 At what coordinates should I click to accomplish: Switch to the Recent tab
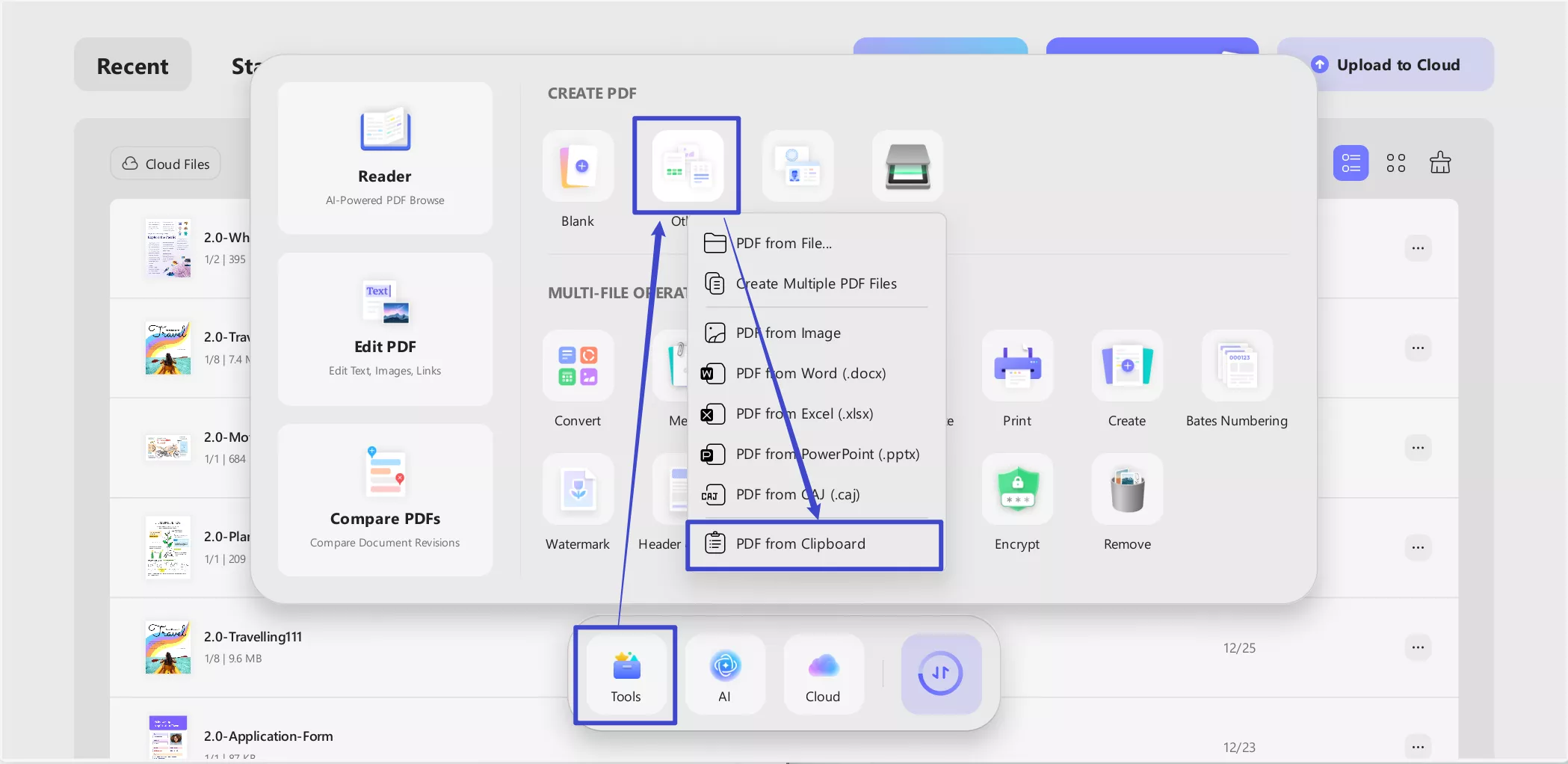tap(132, 65)
